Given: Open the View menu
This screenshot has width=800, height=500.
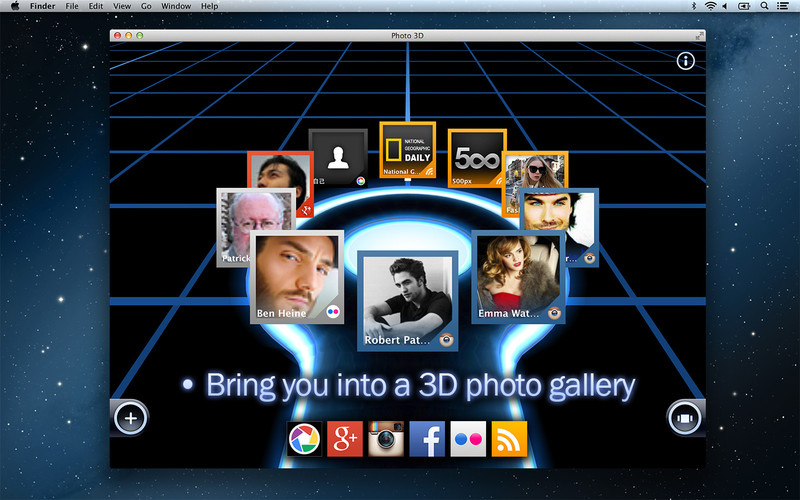Looking at the screenshot, I should point(122,6).
